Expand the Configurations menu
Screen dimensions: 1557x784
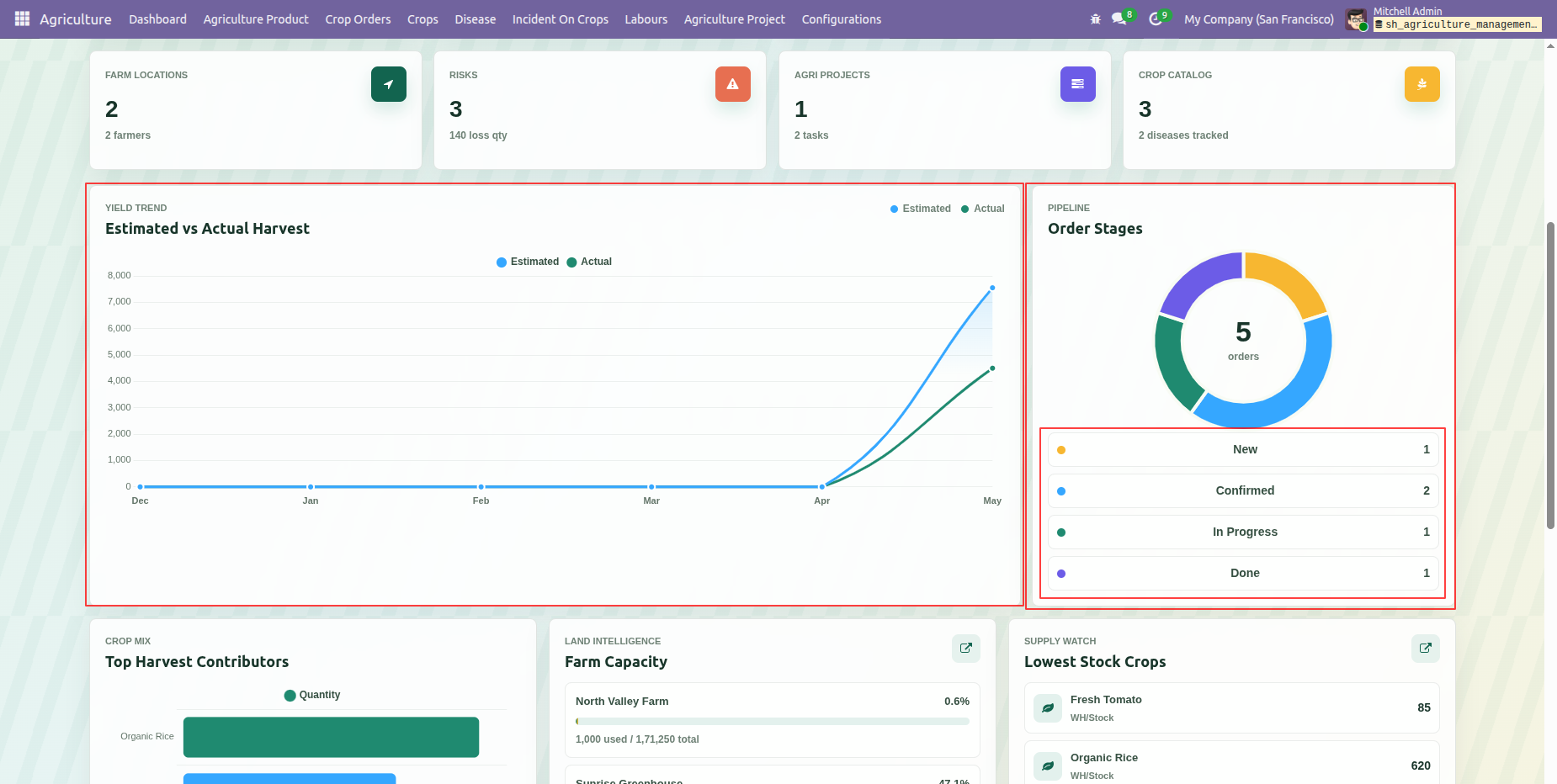[x=842, y=19]
